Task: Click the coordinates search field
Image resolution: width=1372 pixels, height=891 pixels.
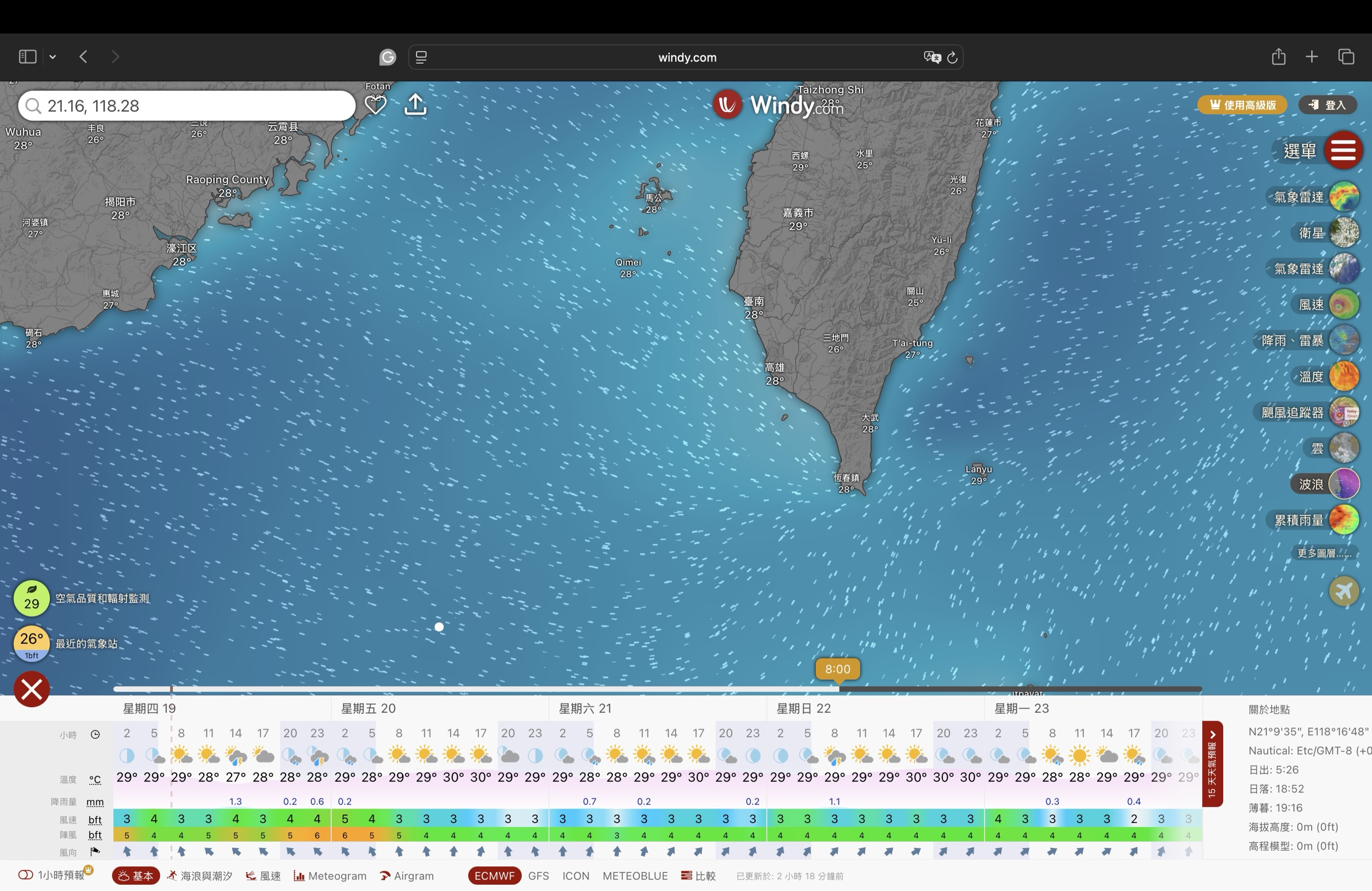Action: tap(187, 106)
